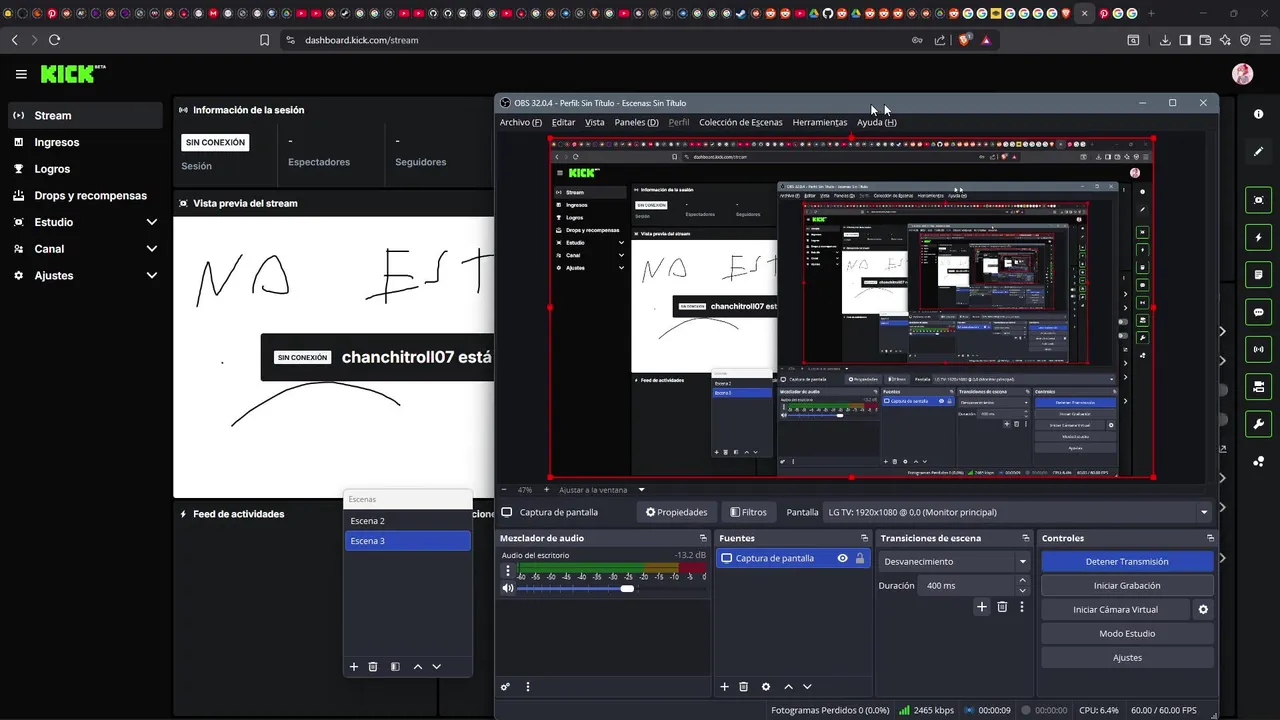Click the chat bubble icon in Kick's right sidebar
This screenshot has height=720, width=1280.
1258,312
